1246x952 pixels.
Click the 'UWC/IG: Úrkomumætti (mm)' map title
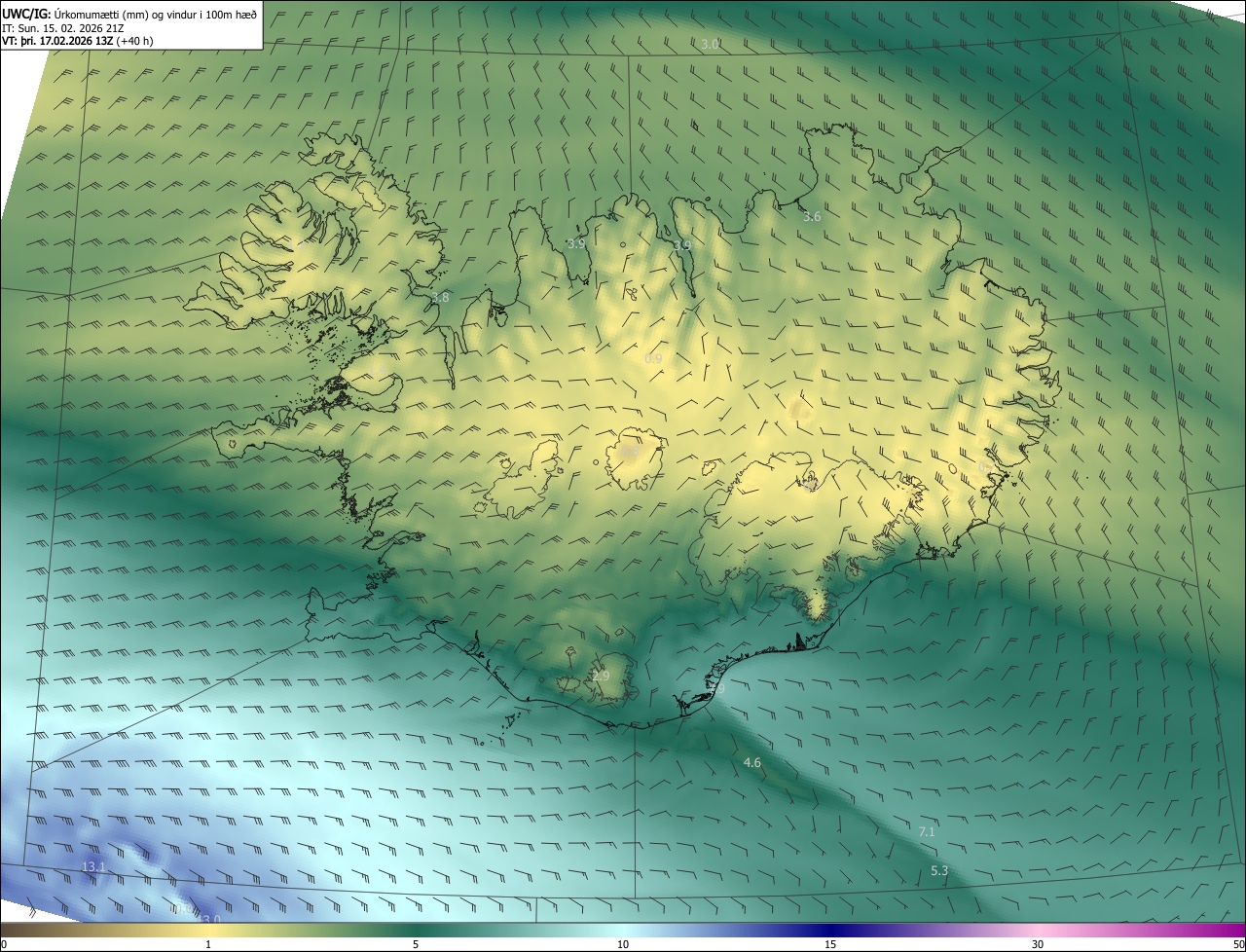128,13
